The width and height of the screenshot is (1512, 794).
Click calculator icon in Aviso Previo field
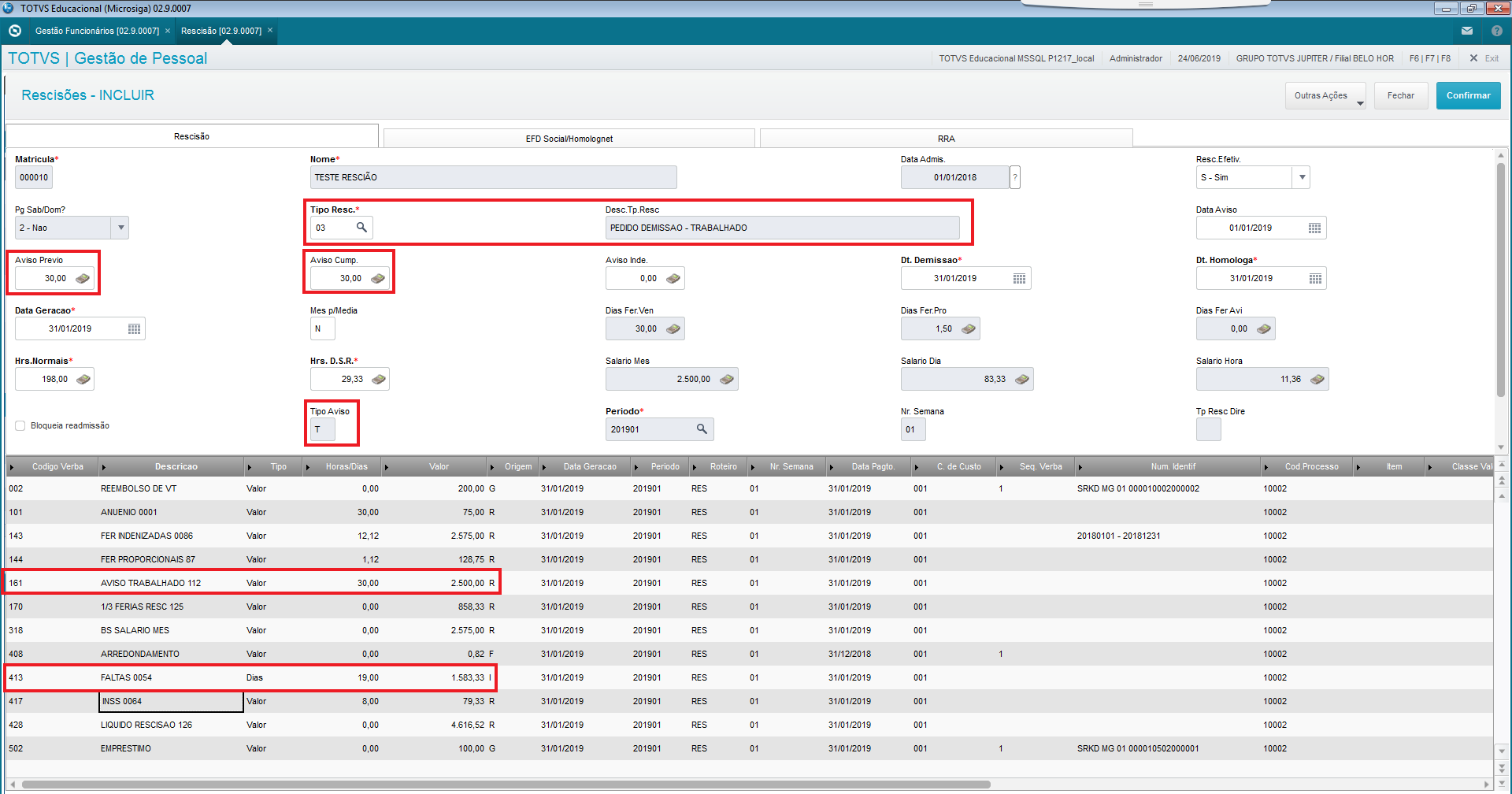coord(83,278)
